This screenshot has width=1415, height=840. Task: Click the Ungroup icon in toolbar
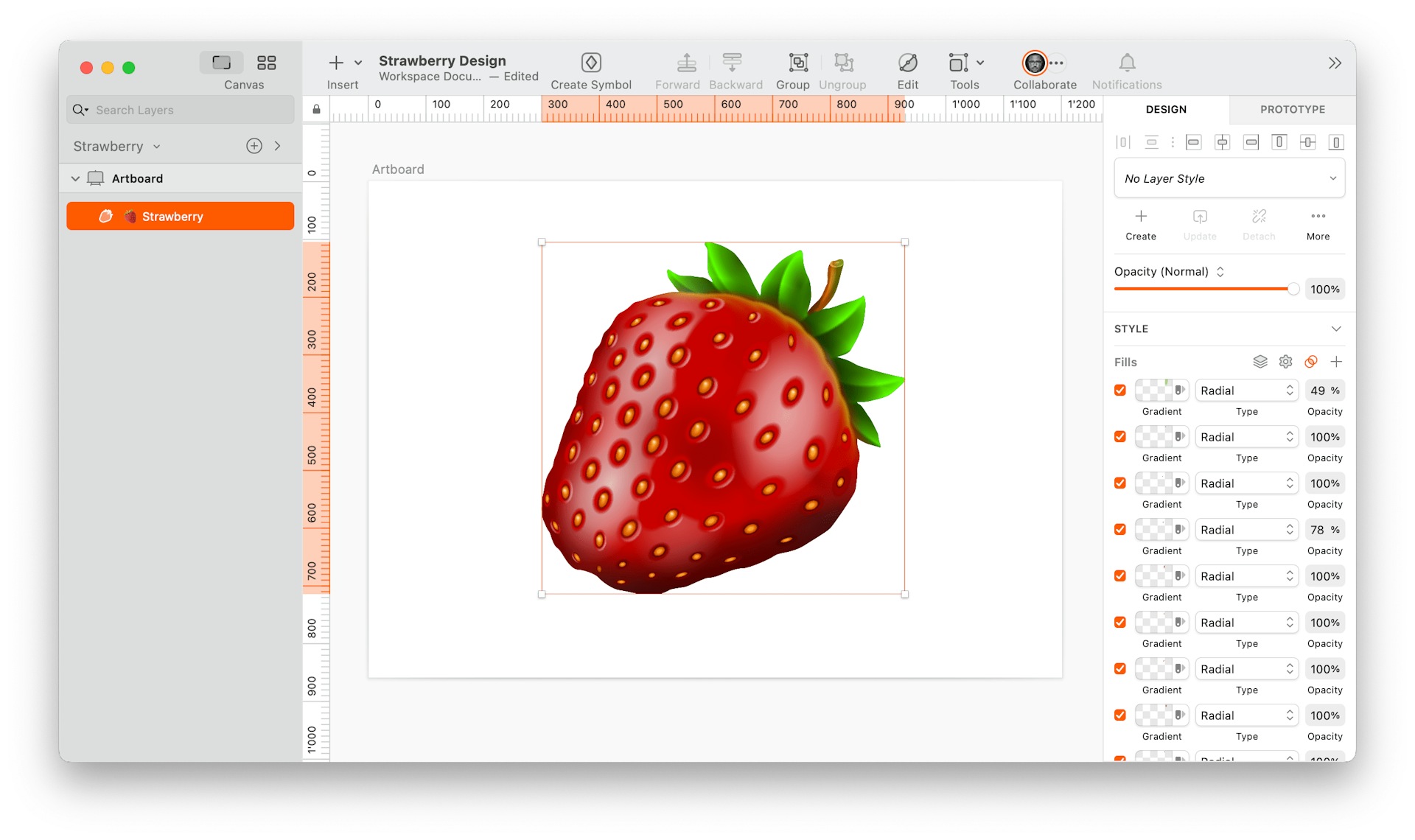[842, 63]
